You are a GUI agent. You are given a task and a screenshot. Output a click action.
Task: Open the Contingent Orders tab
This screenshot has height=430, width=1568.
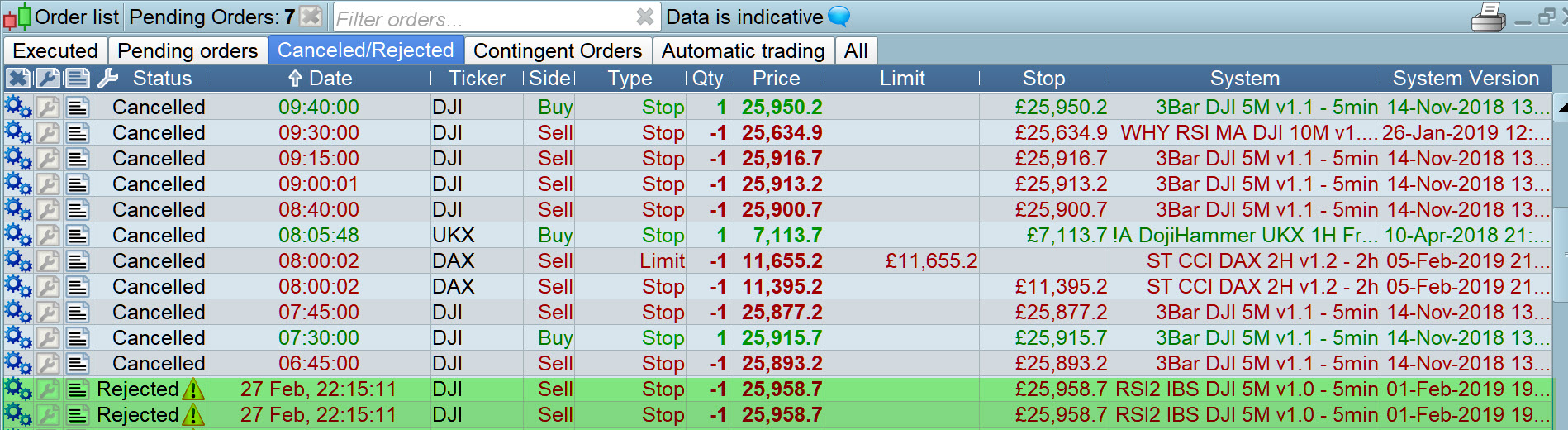(558, 51)
